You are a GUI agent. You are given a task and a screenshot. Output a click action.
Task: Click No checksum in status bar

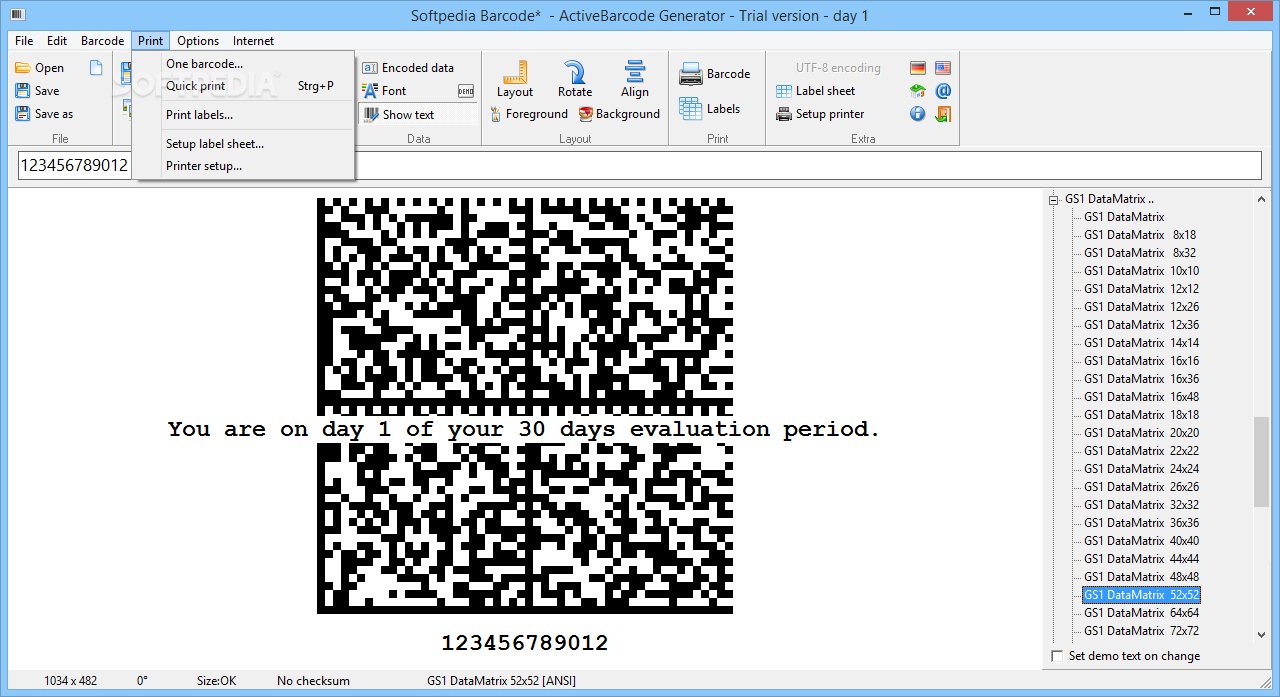click(x=313, y=681)
